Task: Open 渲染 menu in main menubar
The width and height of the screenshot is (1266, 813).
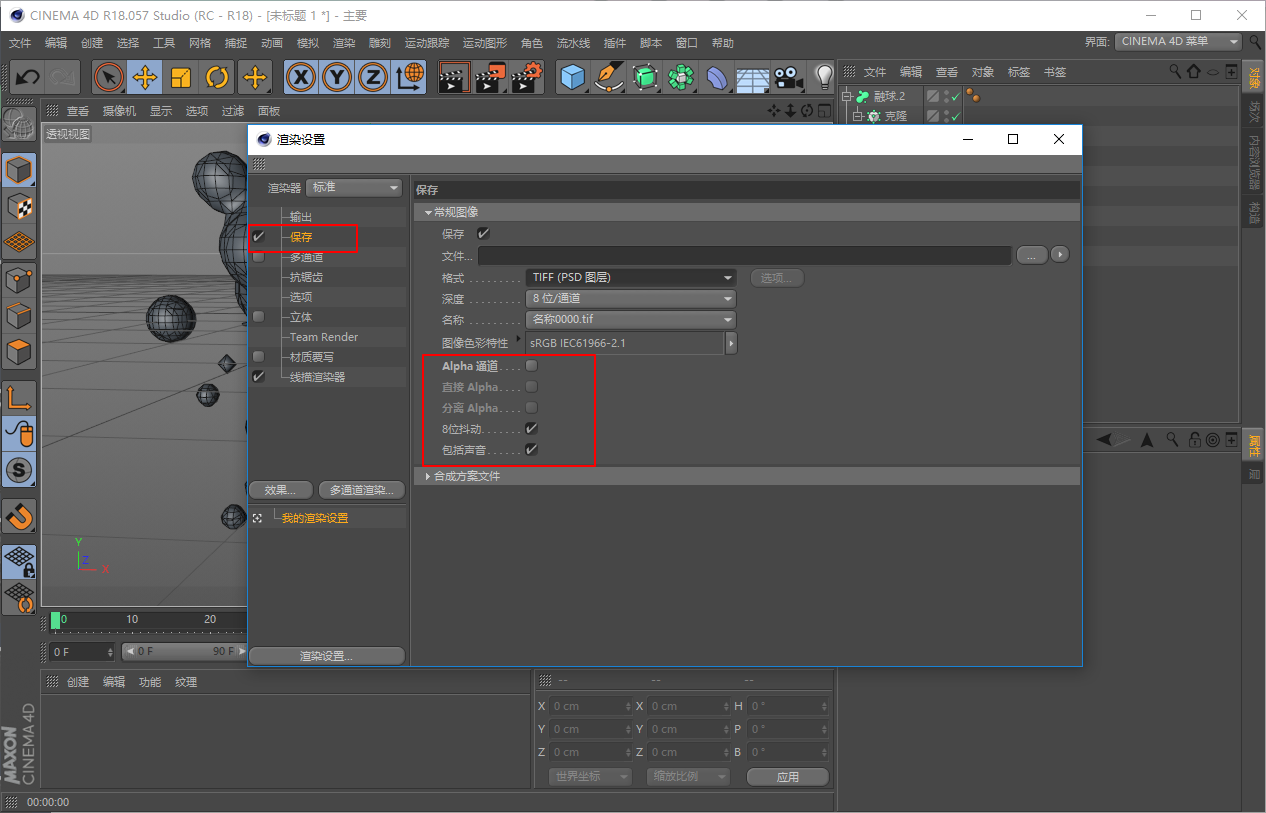Action: 344,43
